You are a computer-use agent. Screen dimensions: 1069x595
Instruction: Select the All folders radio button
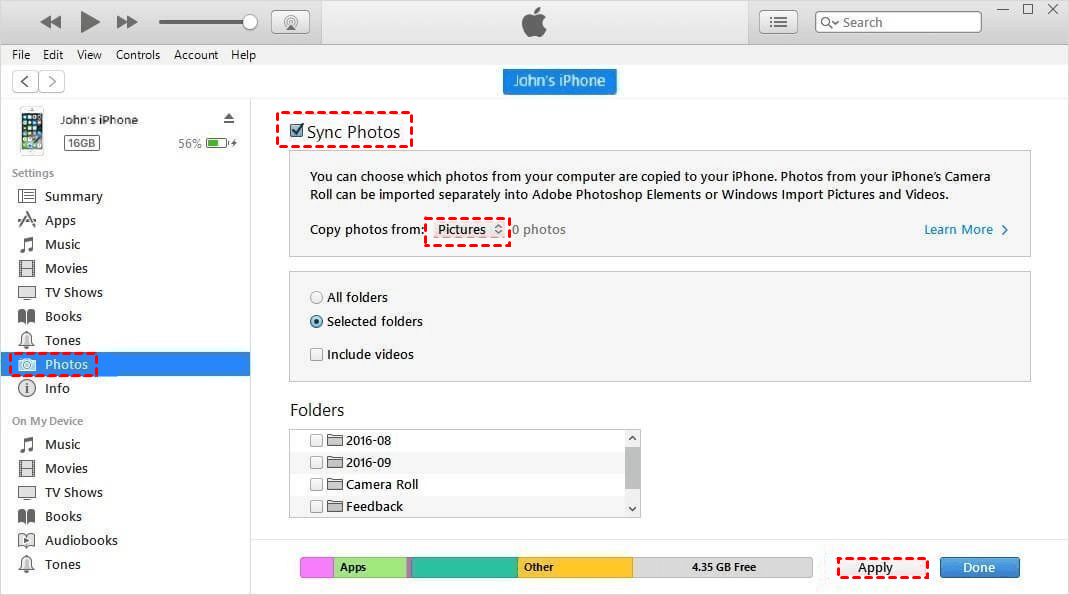(x=317, y=297)
